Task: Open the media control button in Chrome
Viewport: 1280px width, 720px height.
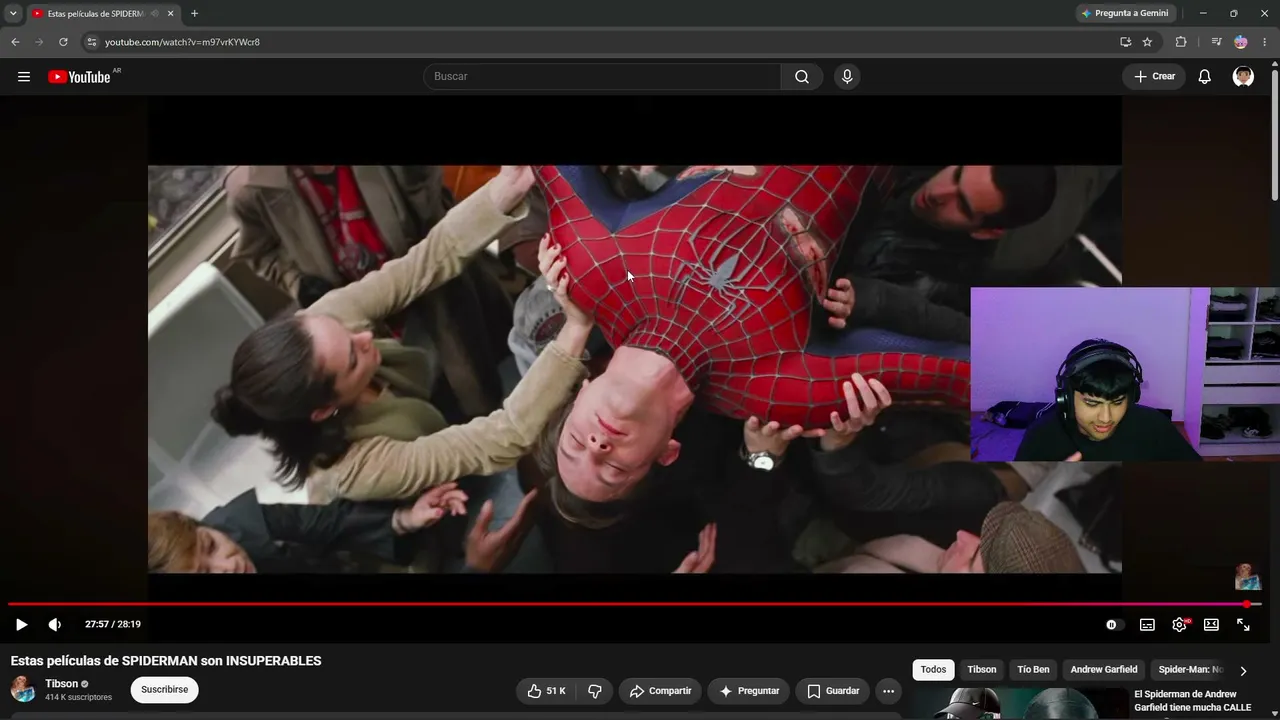Action: (1216, 42)
